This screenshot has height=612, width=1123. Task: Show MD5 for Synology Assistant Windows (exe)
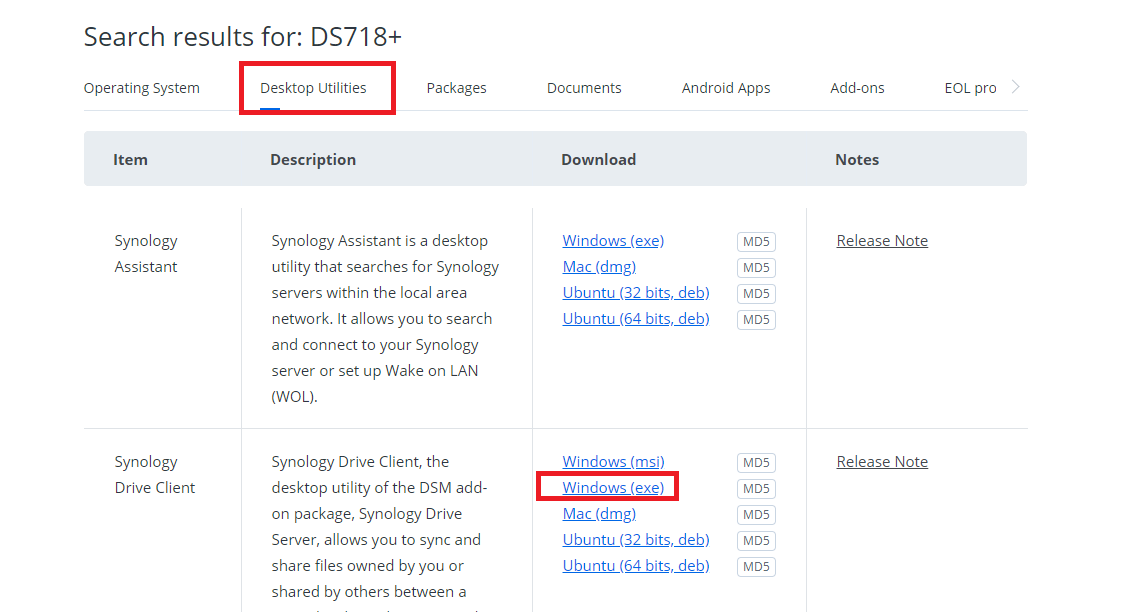click(x=756, y=242)
